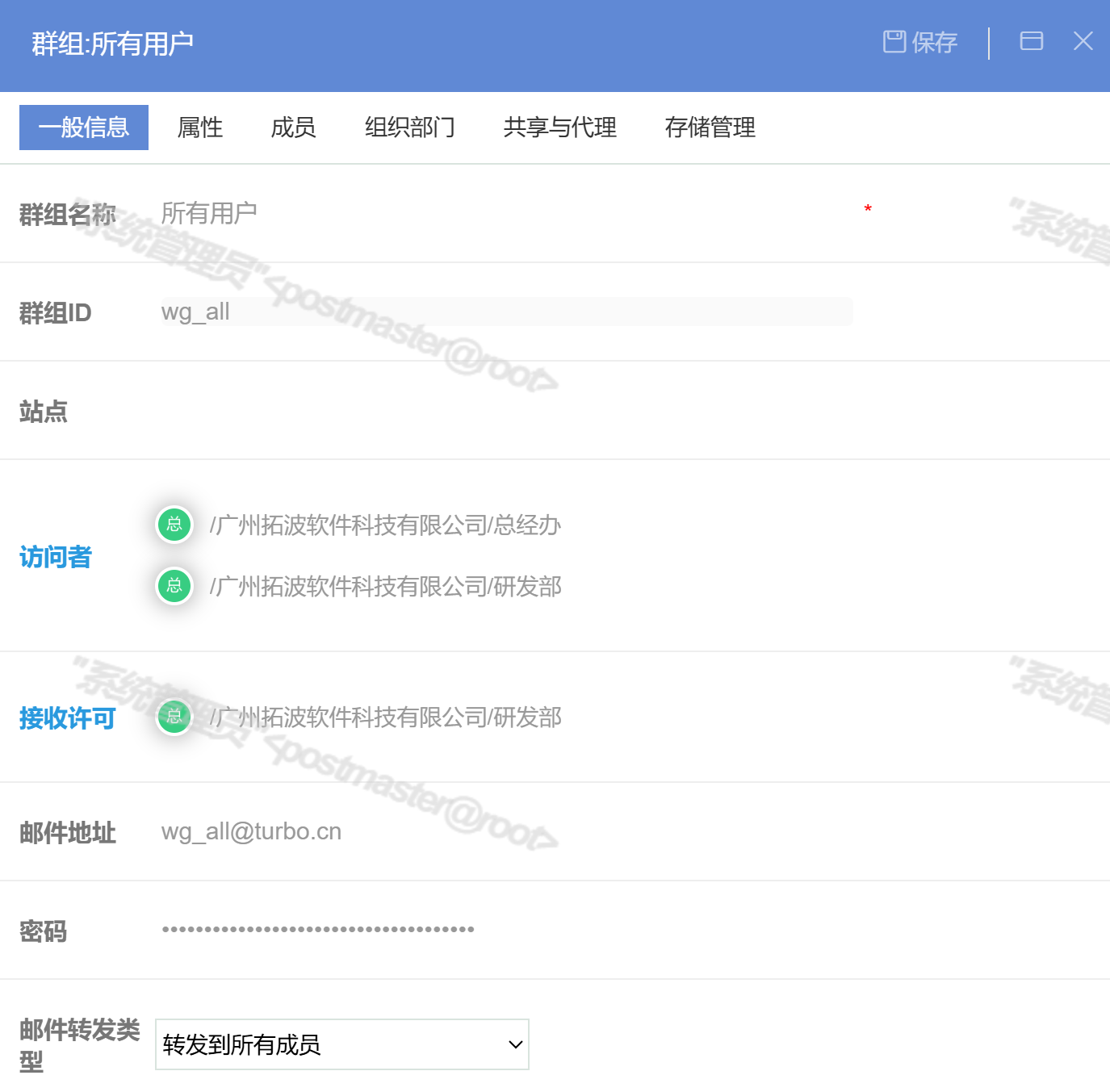Screen dimensions: 1110x1092
Task: Select the 总经办 visitor entry text
Action: (385, 525)
